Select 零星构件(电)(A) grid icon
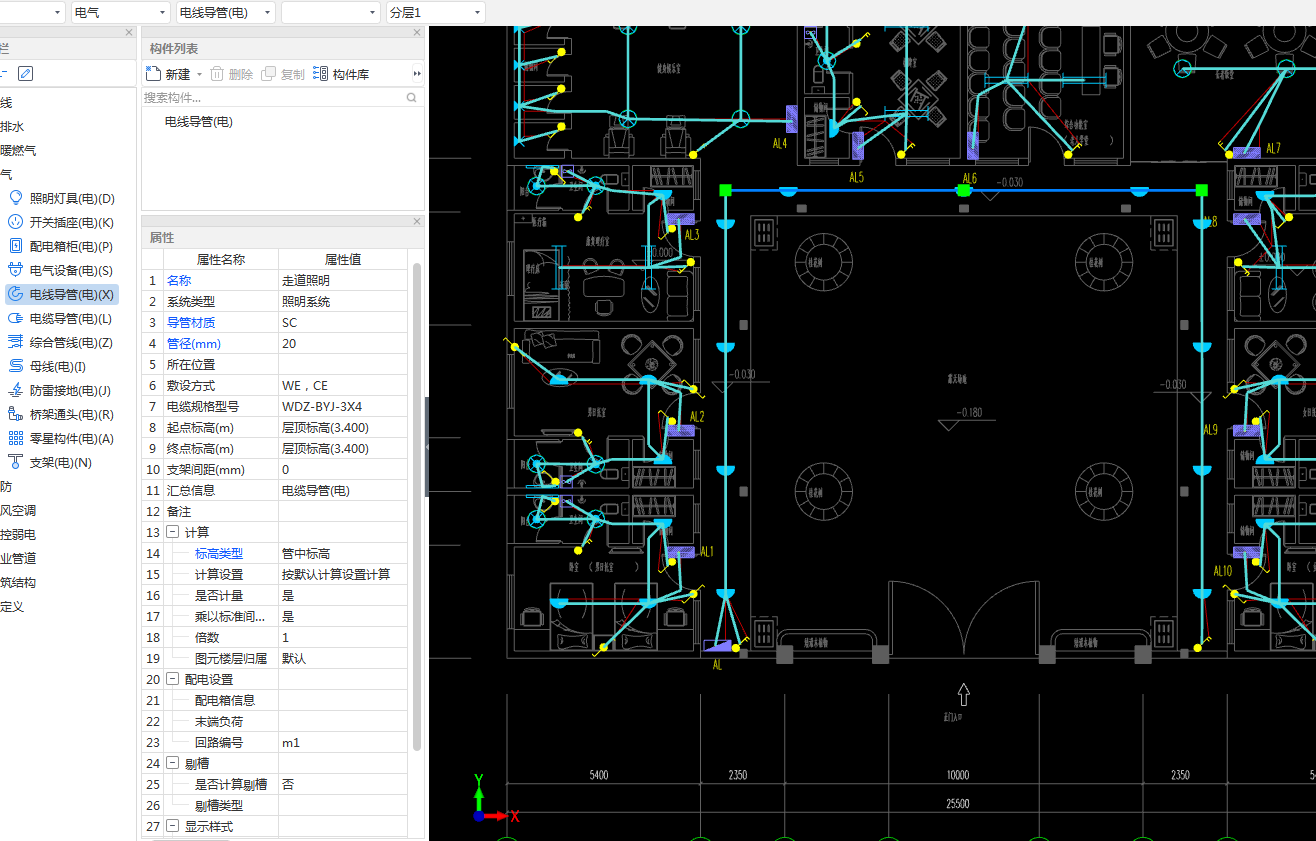Screen dimensions: 1316x841 click(x=15, y=438)
